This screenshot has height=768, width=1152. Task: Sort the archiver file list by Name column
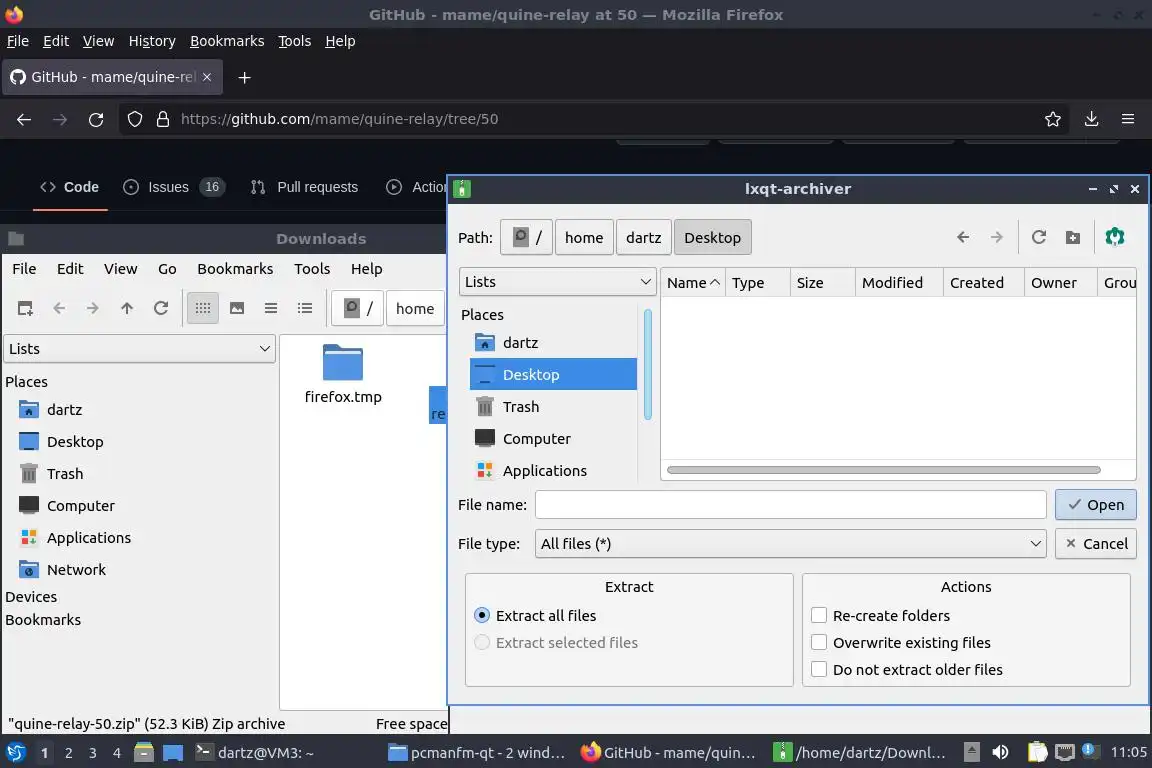click(x=693, y=283)
